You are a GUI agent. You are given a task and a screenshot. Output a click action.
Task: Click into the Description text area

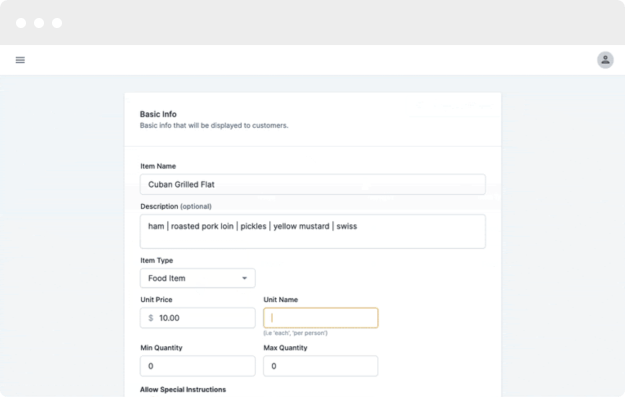[x=313, y=232]
